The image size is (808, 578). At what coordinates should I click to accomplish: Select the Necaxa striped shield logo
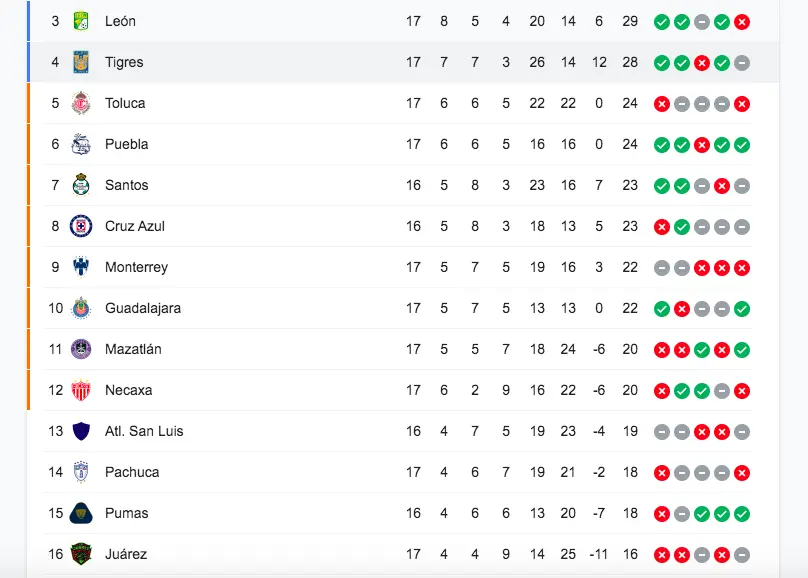81,390
